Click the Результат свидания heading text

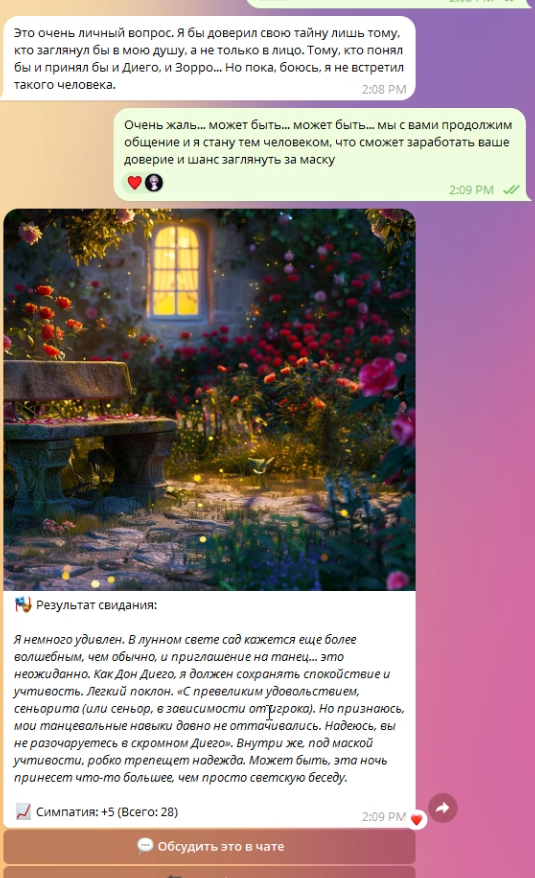(x=96, y=605)
